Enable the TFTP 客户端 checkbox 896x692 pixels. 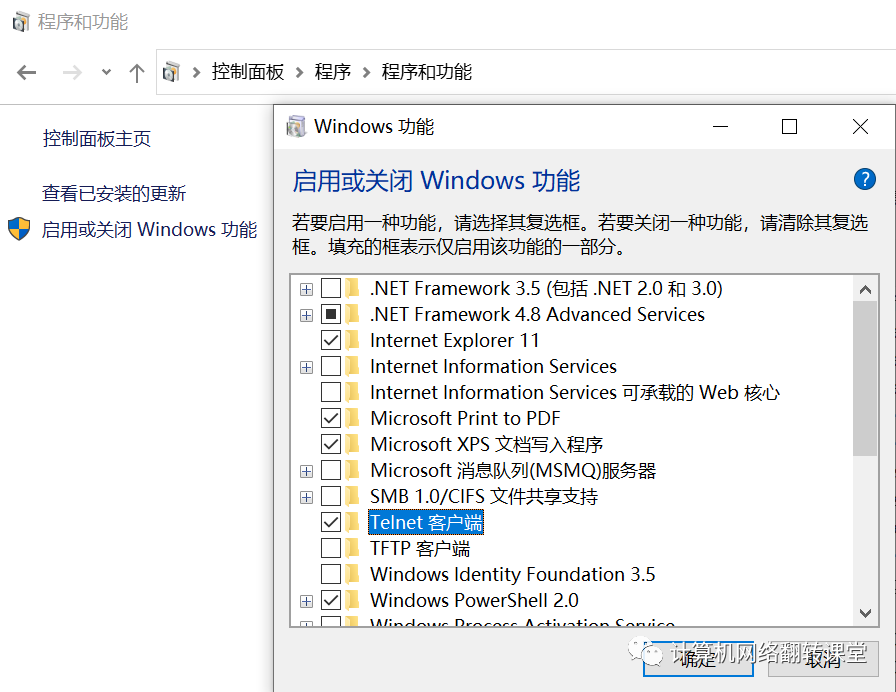tap(331, 548)
